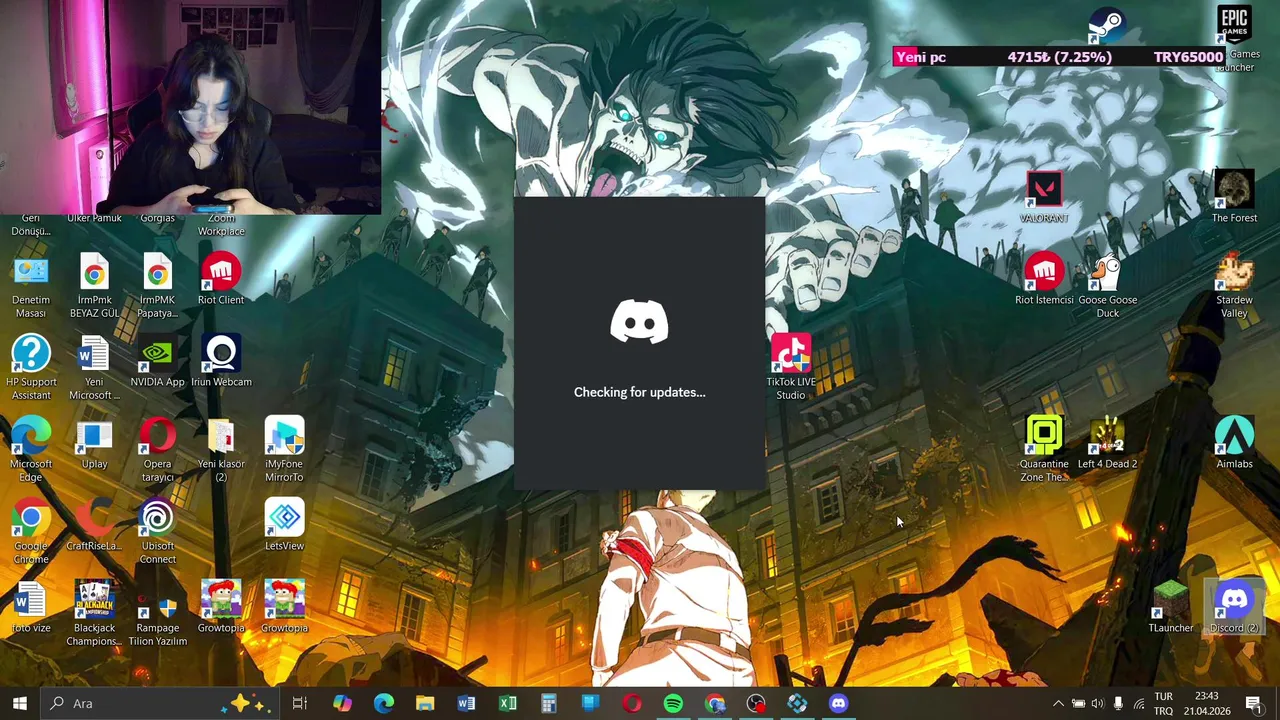Click the microphone tray icon
Screen dimensions: 1280x720
(1118, 703)
